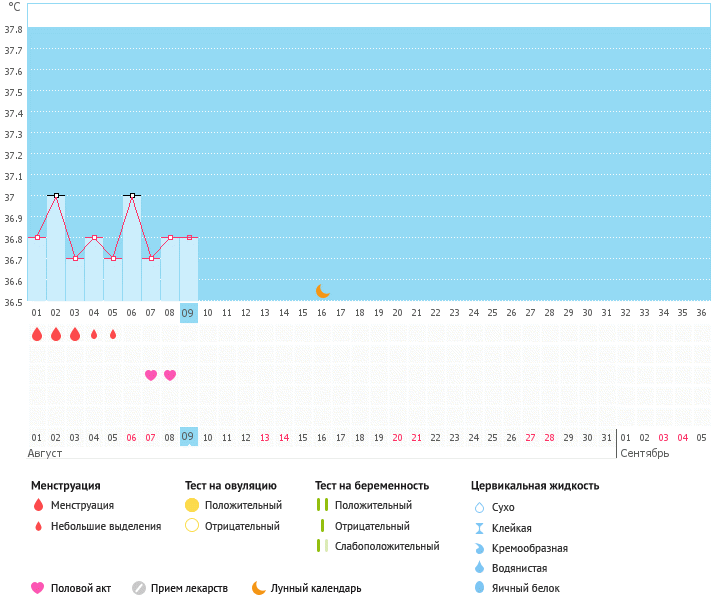Select the 37.0 temperature point on day 02
The width and height of the screenshot is (720, 595).
click(x=56, y=196)
